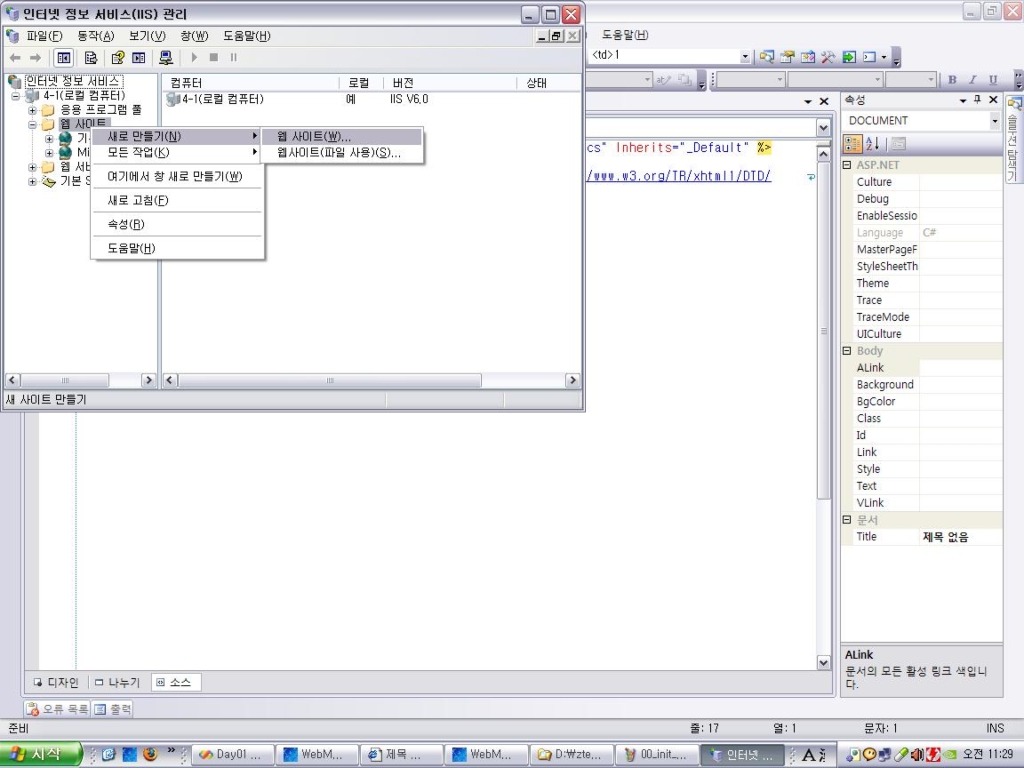Collapse the 문서 property category

847,520
